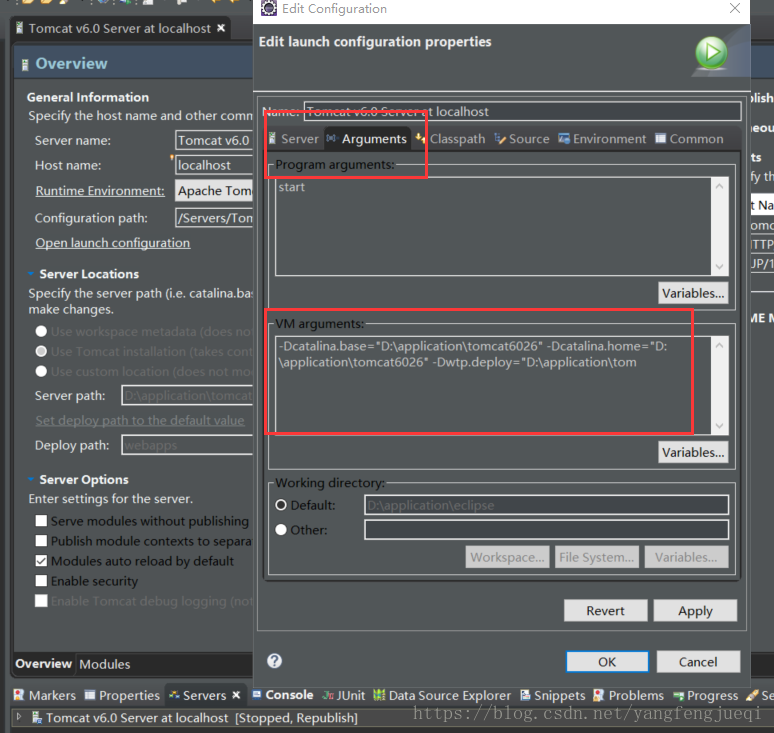Open the Runtime Environment combo box
The image size is (774, 733).
(214, 191)
